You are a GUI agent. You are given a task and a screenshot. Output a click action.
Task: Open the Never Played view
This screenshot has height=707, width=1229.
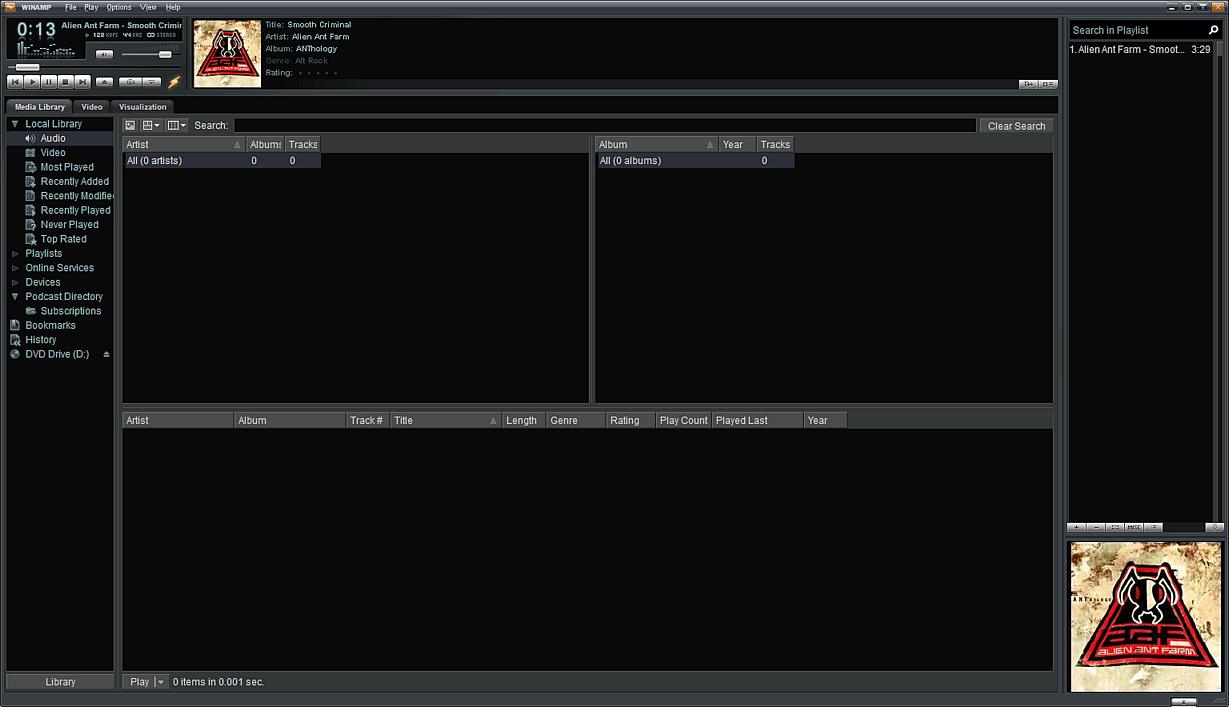pos(70,225)
